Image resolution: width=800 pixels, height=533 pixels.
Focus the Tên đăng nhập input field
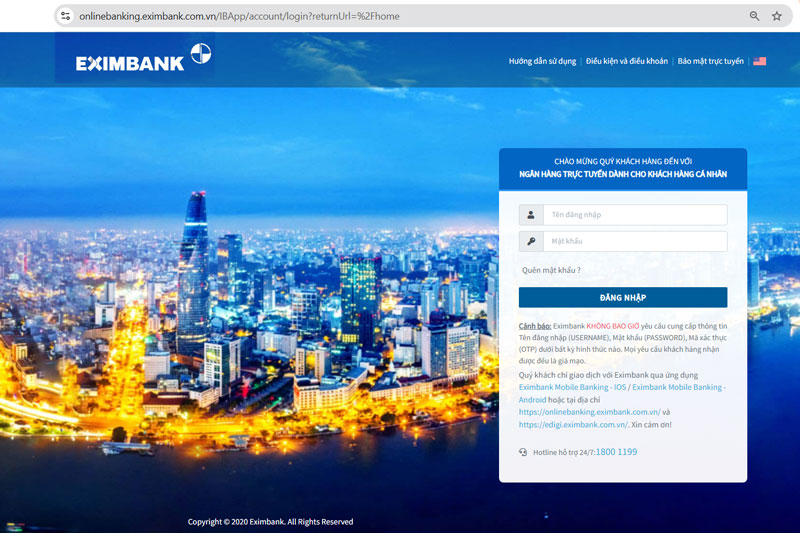[x=634, y=215]
